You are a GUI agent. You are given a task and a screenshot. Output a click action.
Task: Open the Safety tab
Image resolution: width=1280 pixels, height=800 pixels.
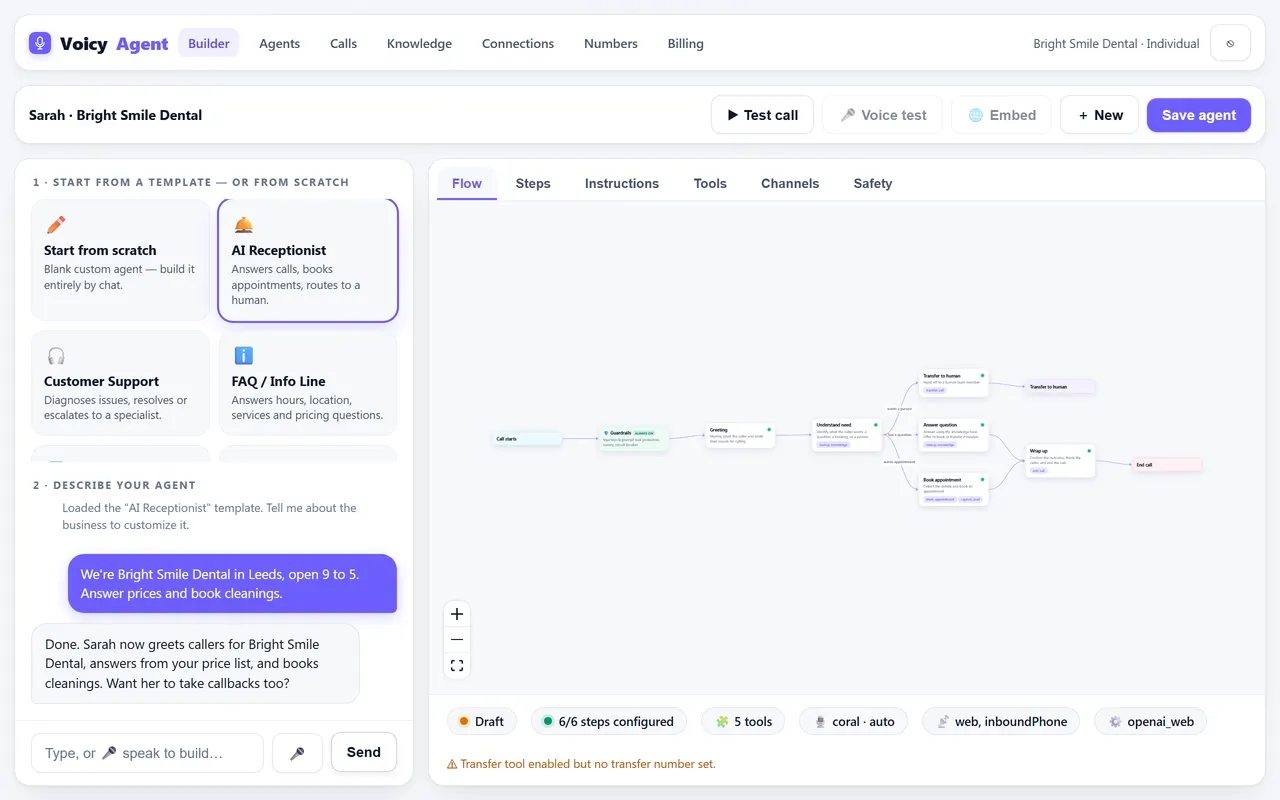click(873, 183)
